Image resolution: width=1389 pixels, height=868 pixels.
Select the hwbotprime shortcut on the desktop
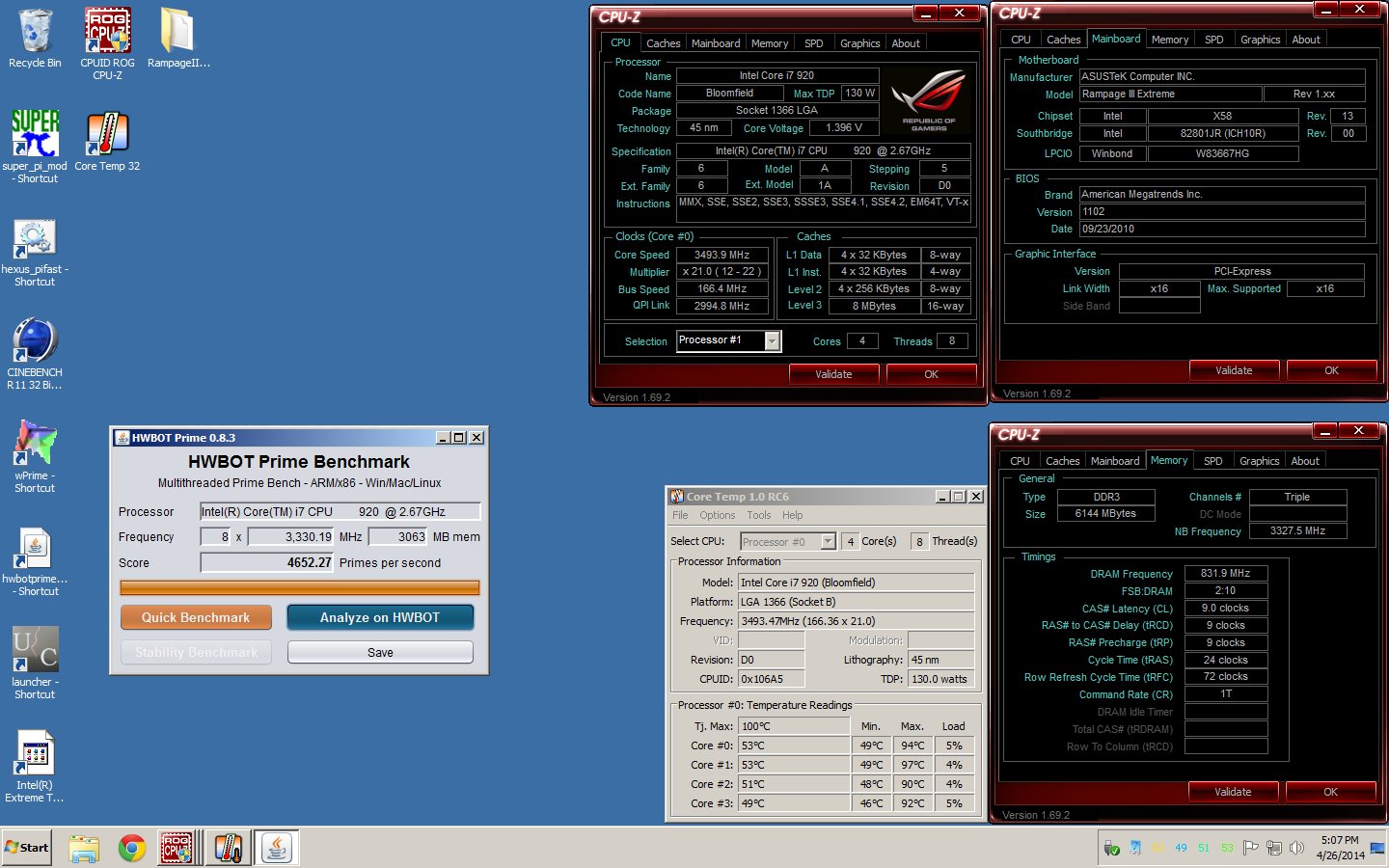point(35,562)
